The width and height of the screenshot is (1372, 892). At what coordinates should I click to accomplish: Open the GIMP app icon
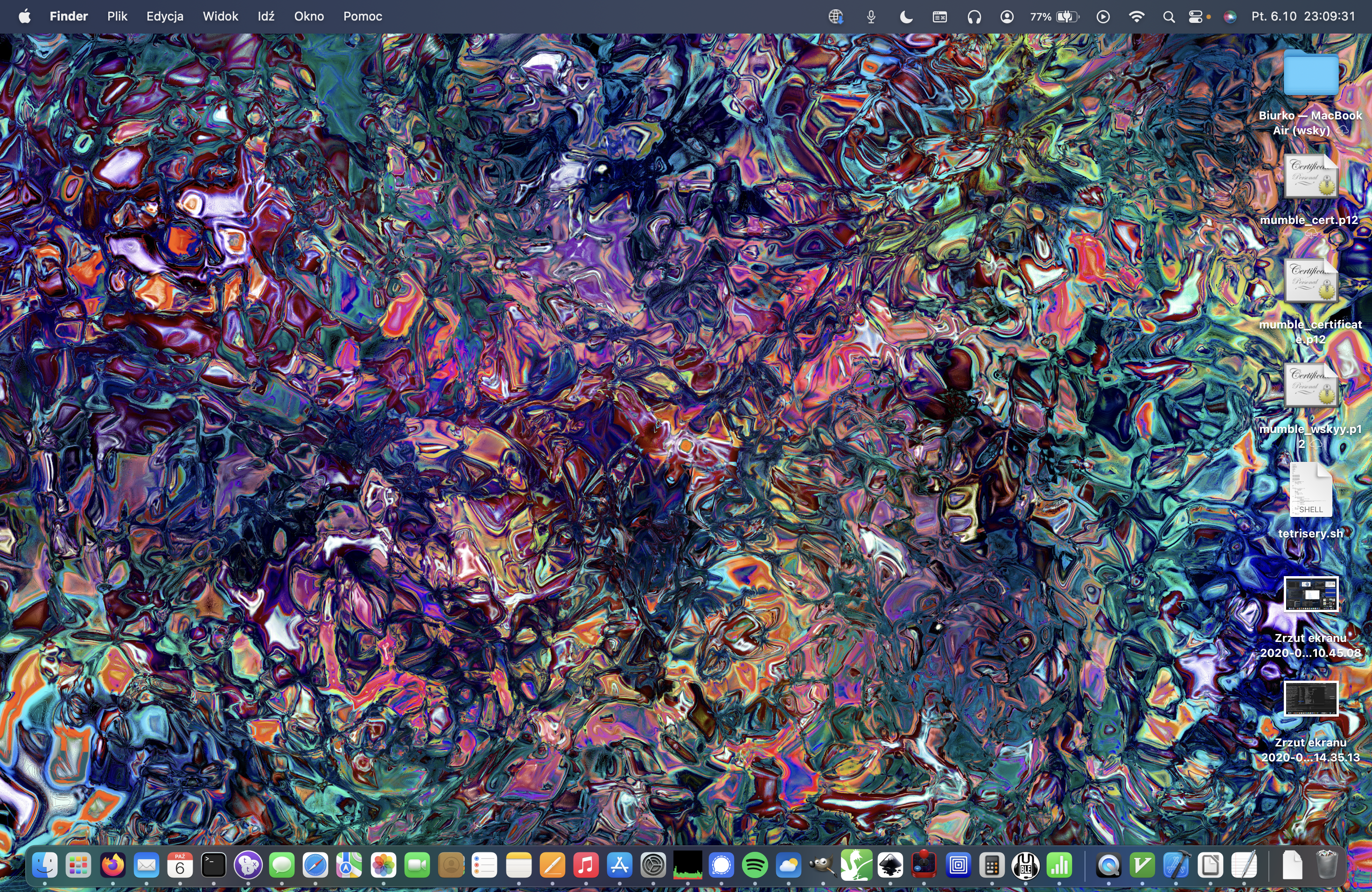click(822, 865)
